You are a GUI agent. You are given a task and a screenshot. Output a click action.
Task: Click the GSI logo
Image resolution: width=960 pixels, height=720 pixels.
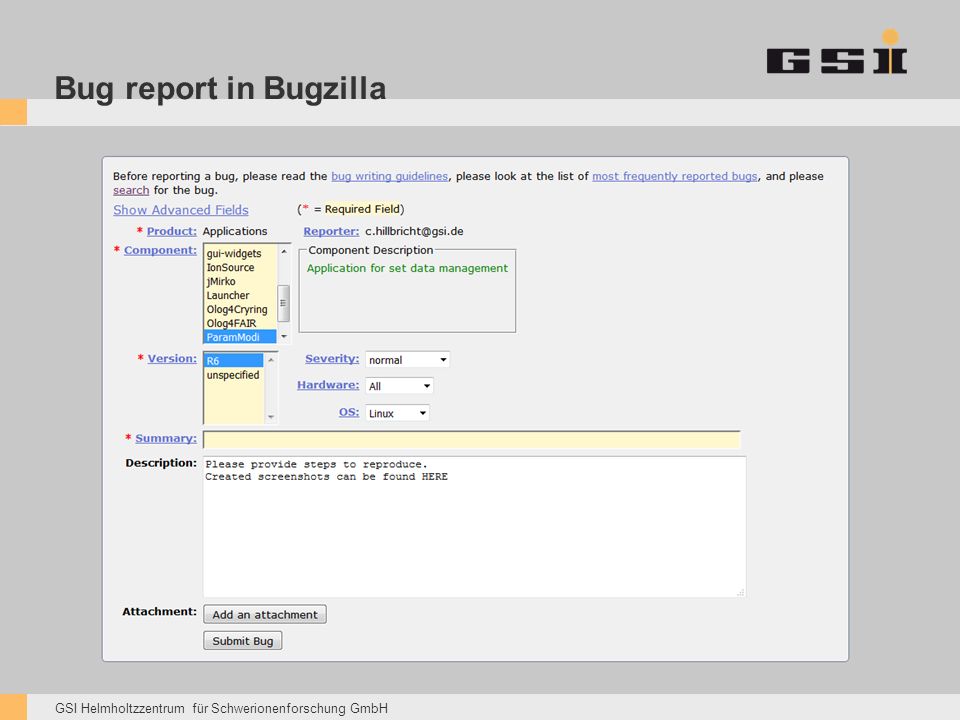pyautogui.click(x=837, y=52)
